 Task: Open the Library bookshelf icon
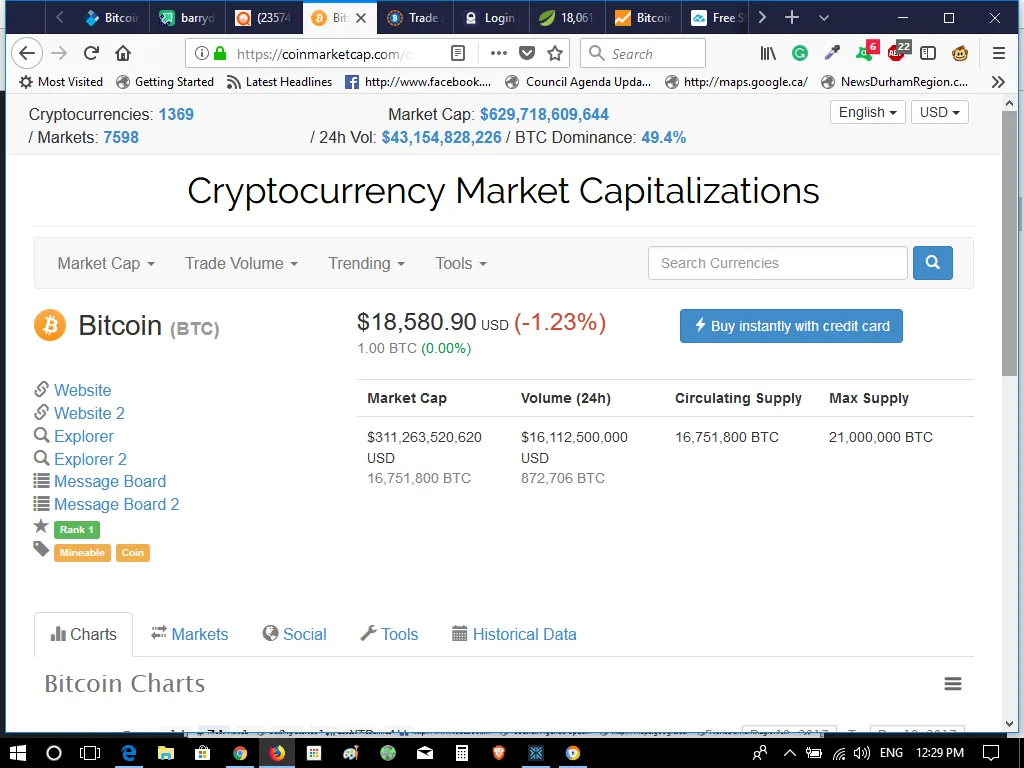point(768,54)
